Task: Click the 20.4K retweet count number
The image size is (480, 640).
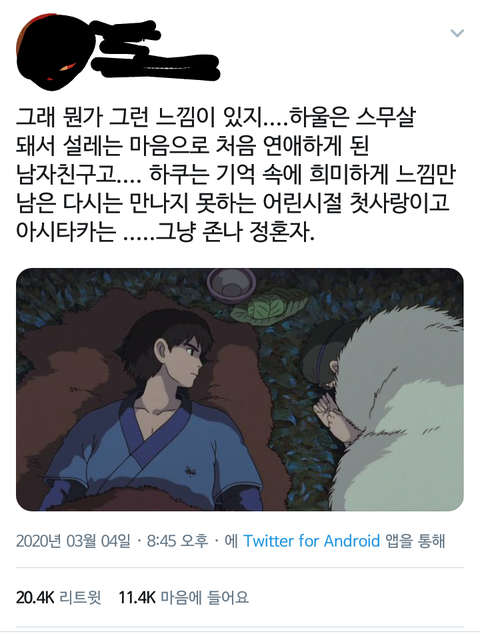Action: (35, 597)
